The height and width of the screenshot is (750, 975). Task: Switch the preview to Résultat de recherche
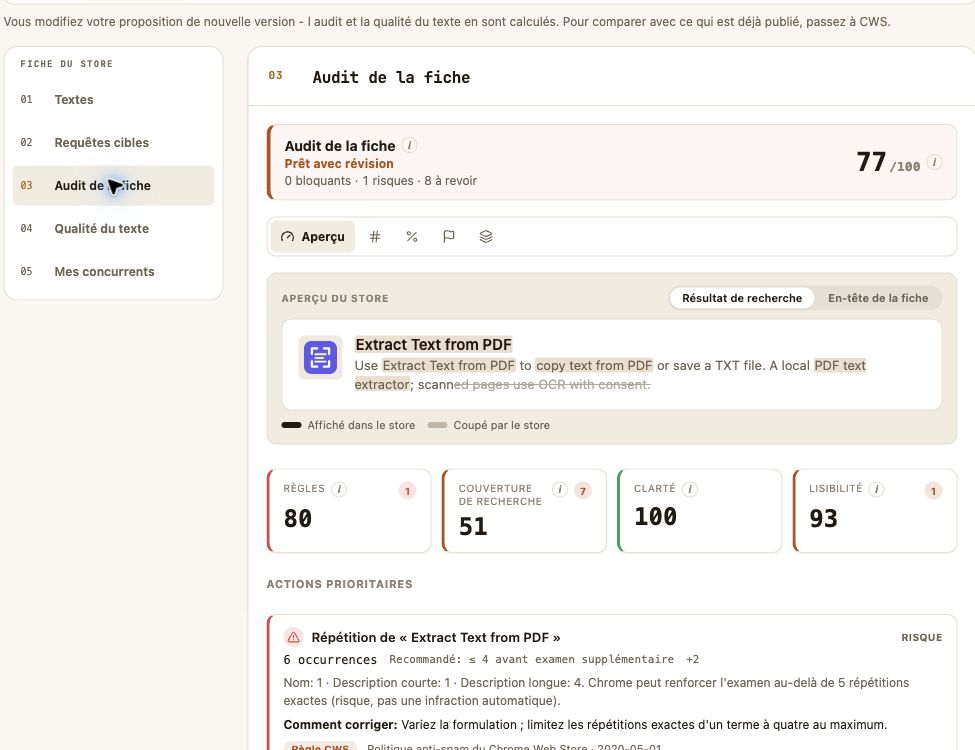742,298
